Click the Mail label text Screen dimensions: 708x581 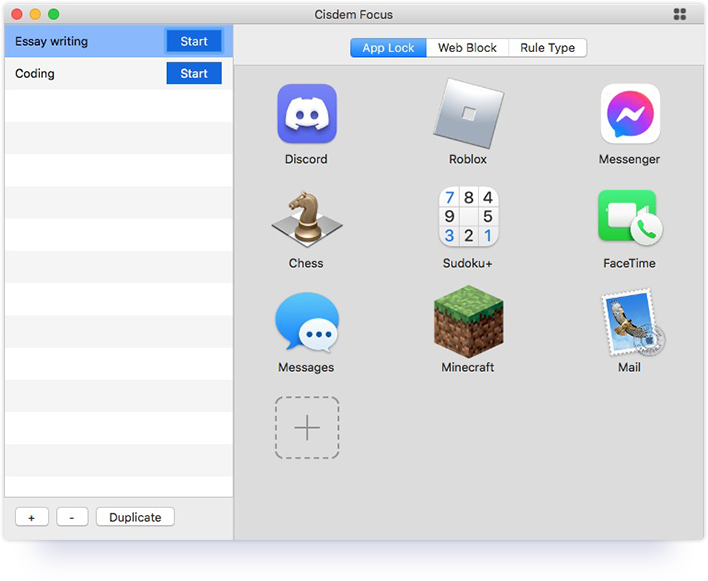click(629, 367)
